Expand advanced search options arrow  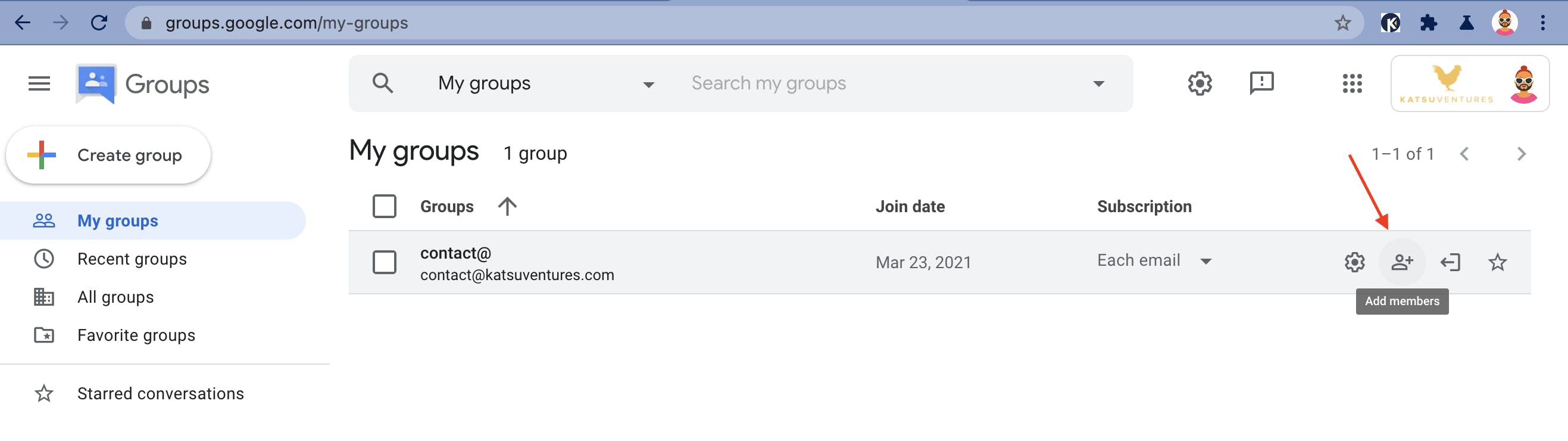coord(1098,83)
